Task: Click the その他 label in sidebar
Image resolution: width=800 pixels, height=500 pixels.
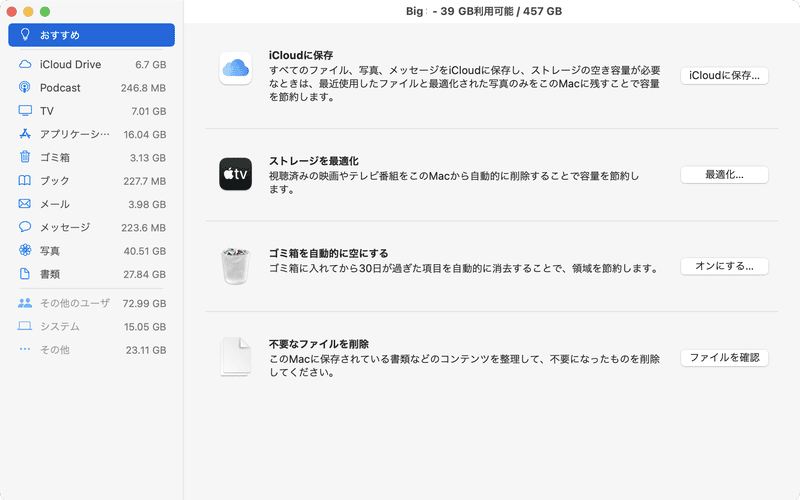Action: [x=55, y=350]
